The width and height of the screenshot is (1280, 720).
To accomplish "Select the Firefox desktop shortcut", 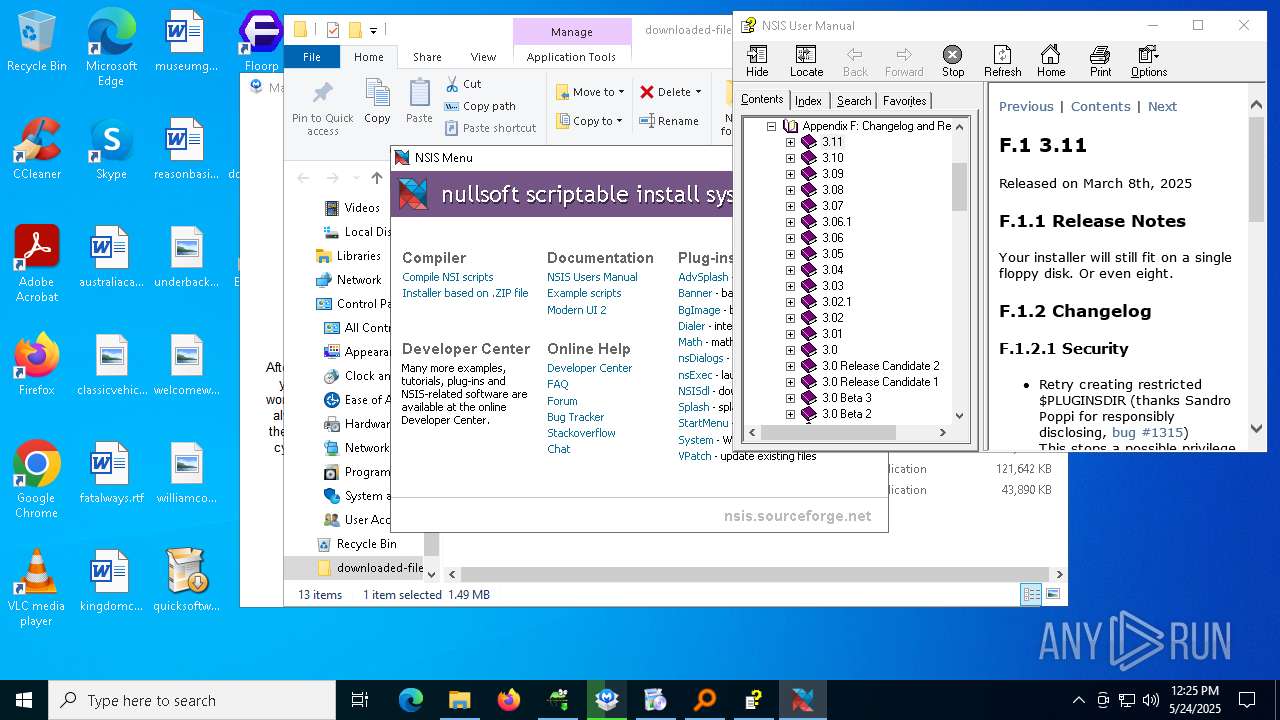I will click(x=37, y=365).
